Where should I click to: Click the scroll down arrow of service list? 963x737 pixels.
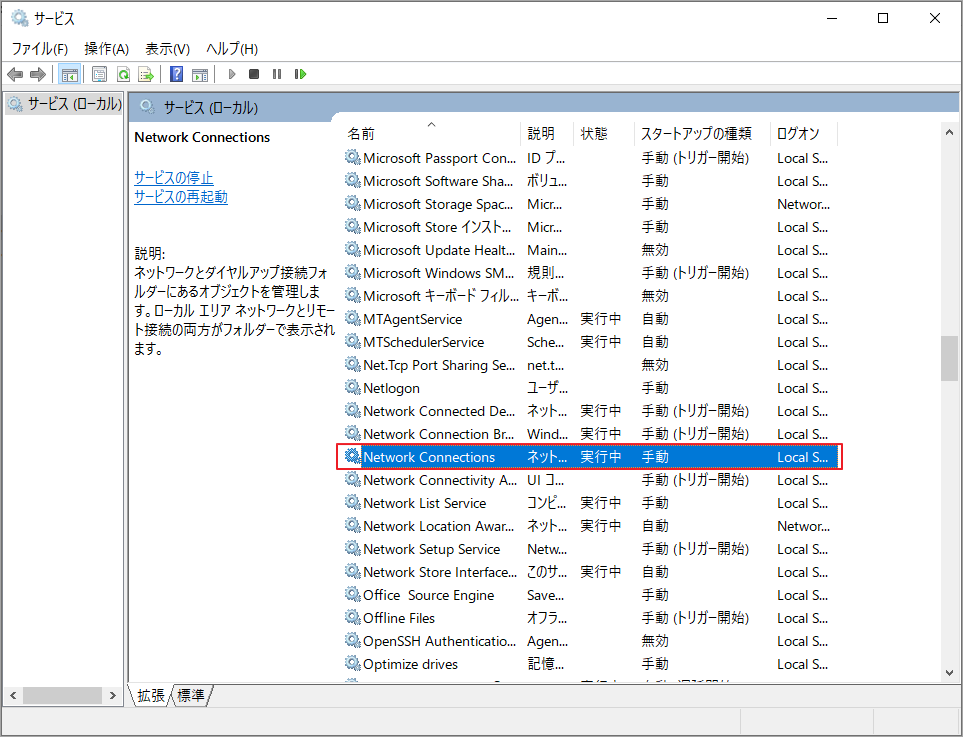click(949, 674)
